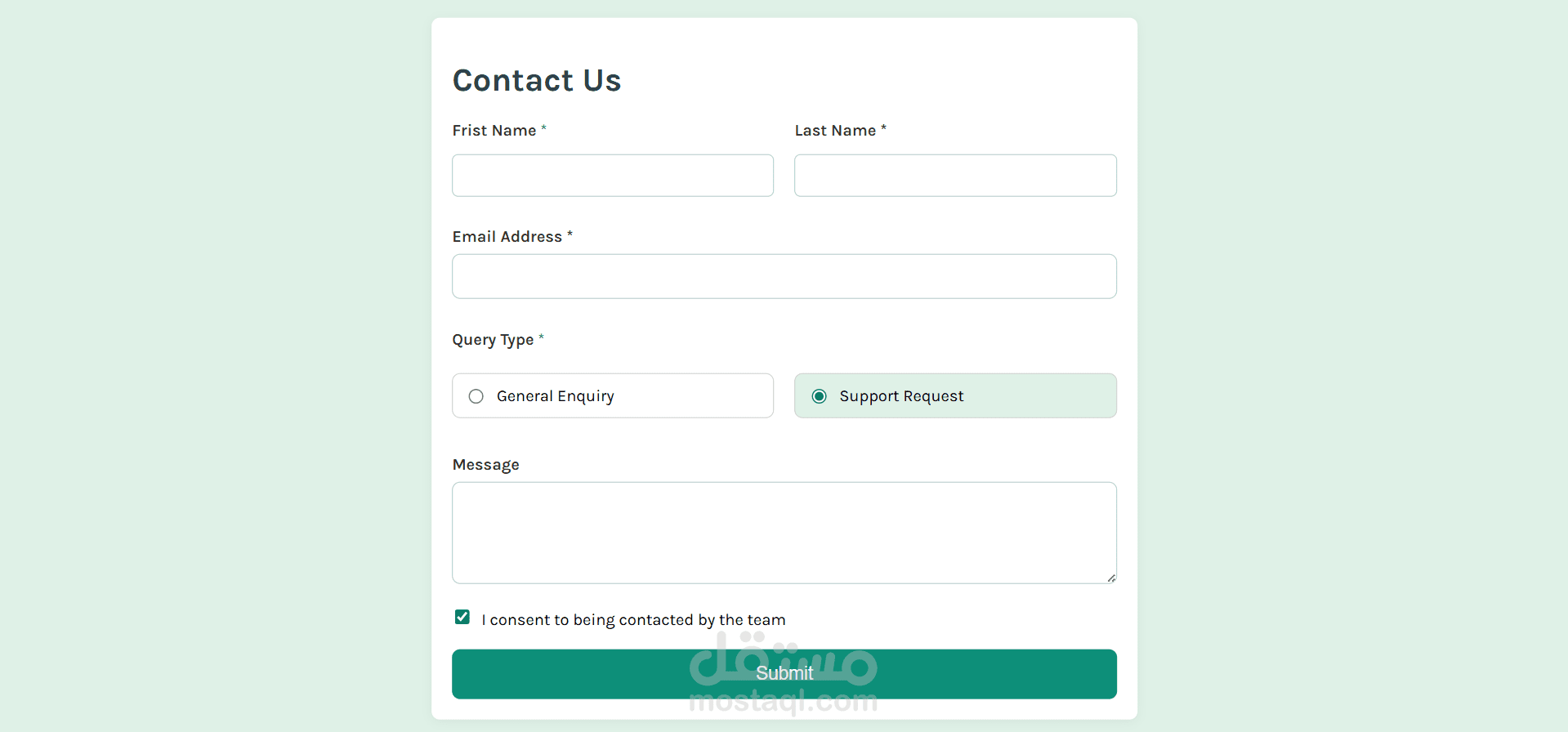Select the General Enquiry radio button
Viewport: 1568px width, 732px height.
(476, 395)
